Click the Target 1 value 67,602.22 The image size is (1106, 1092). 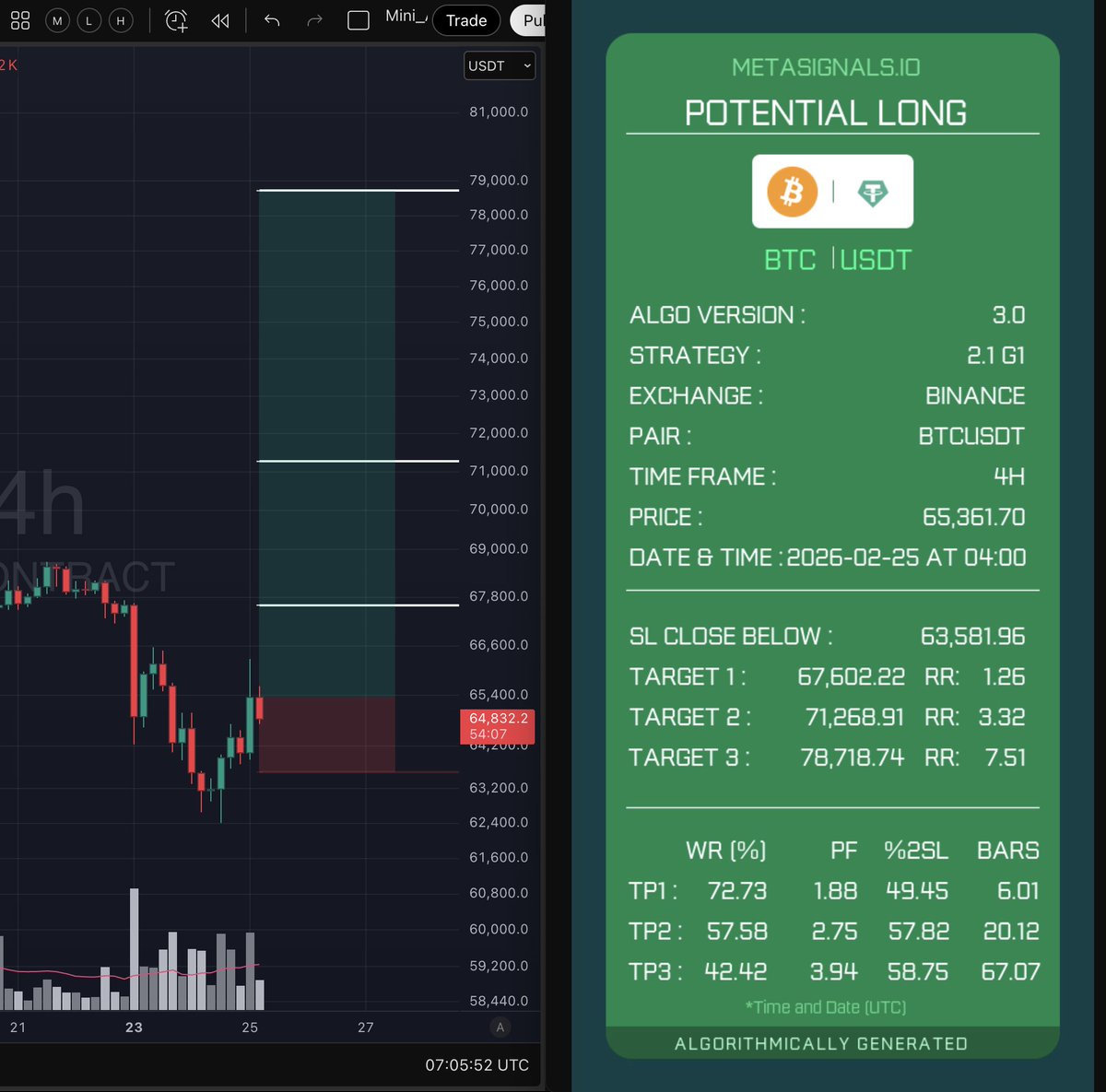tap(851, 676)
